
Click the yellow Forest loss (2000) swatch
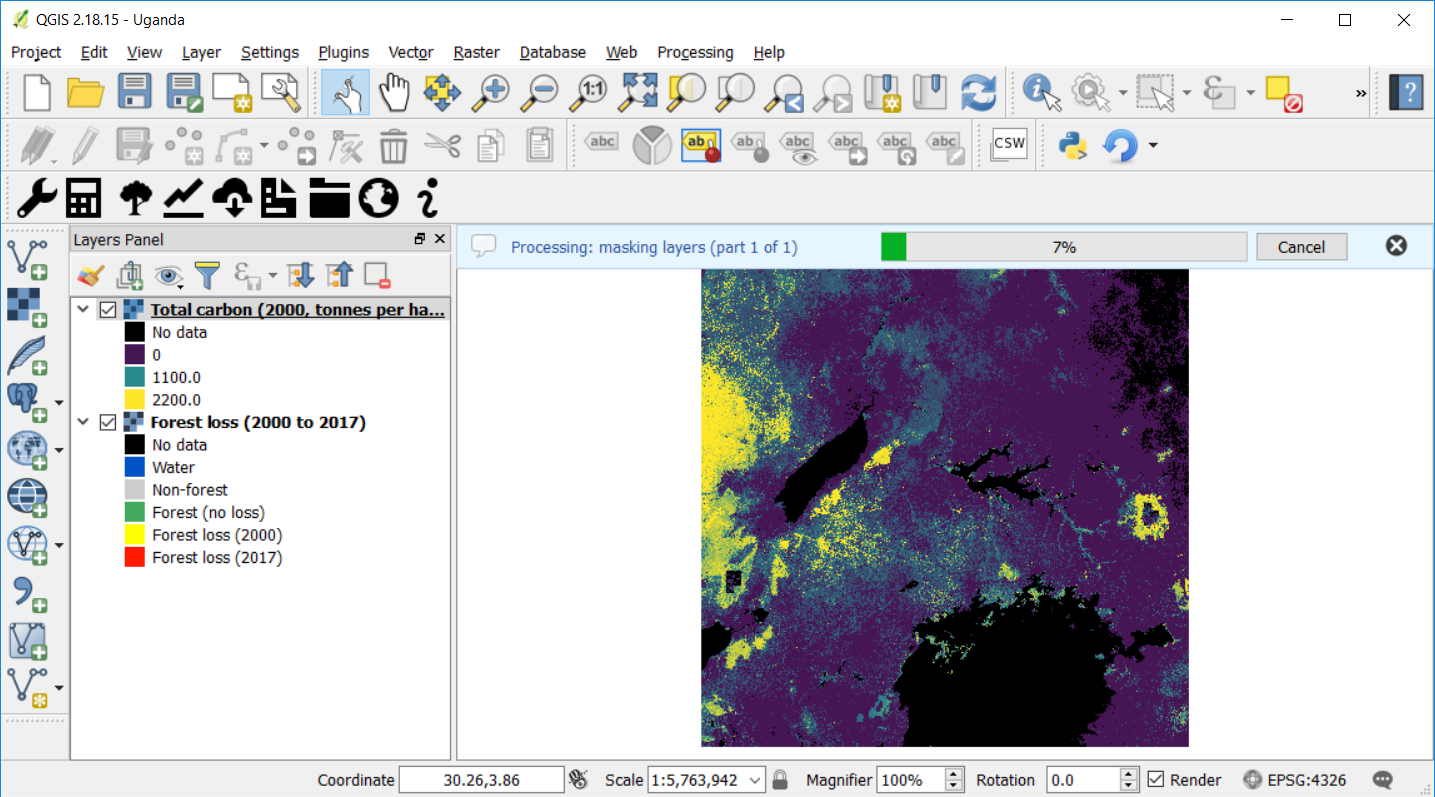tap(135, 535)
